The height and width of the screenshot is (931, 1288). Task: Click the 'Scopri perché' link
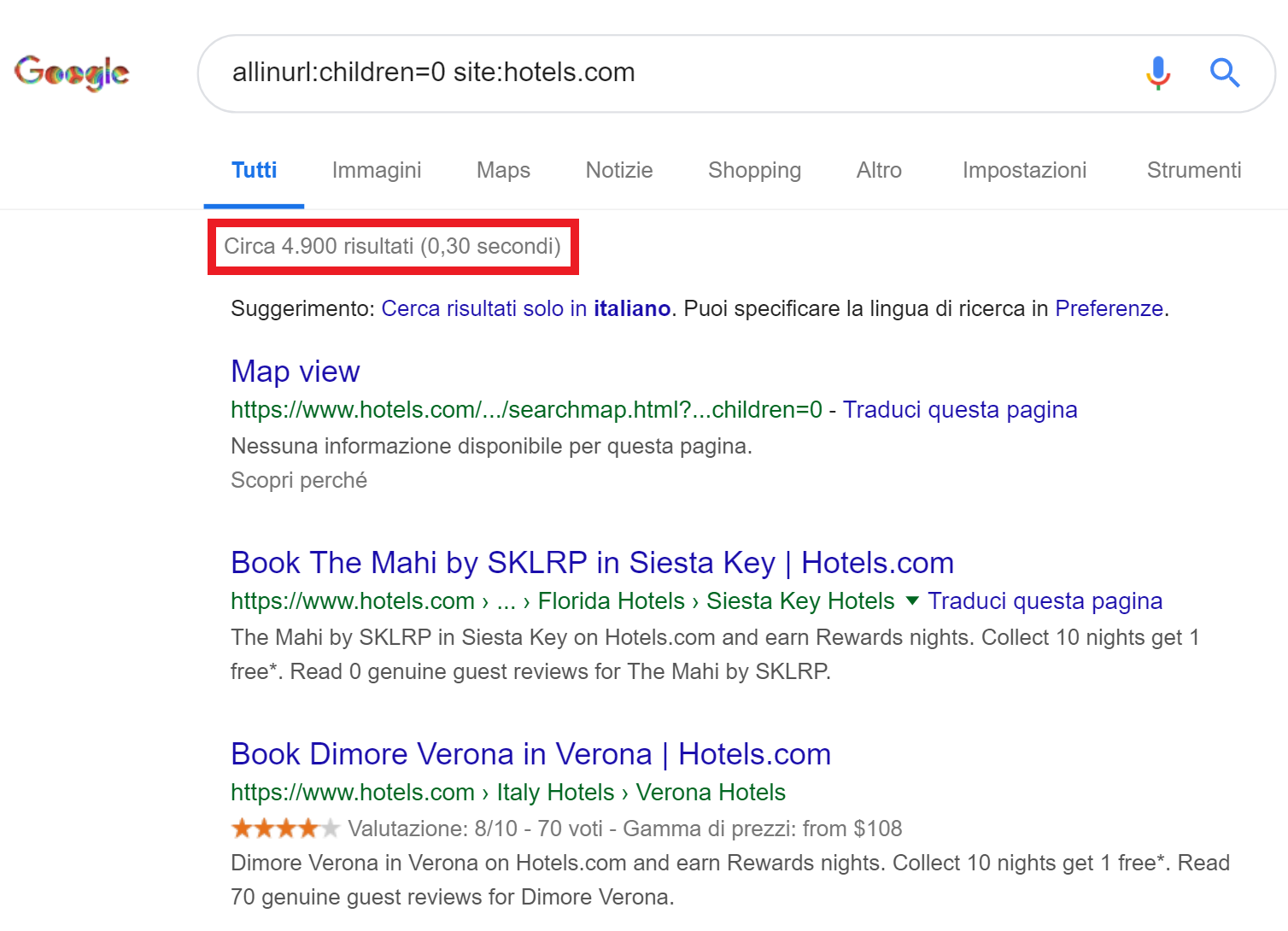pyautogui.click(x=299, y=481)
